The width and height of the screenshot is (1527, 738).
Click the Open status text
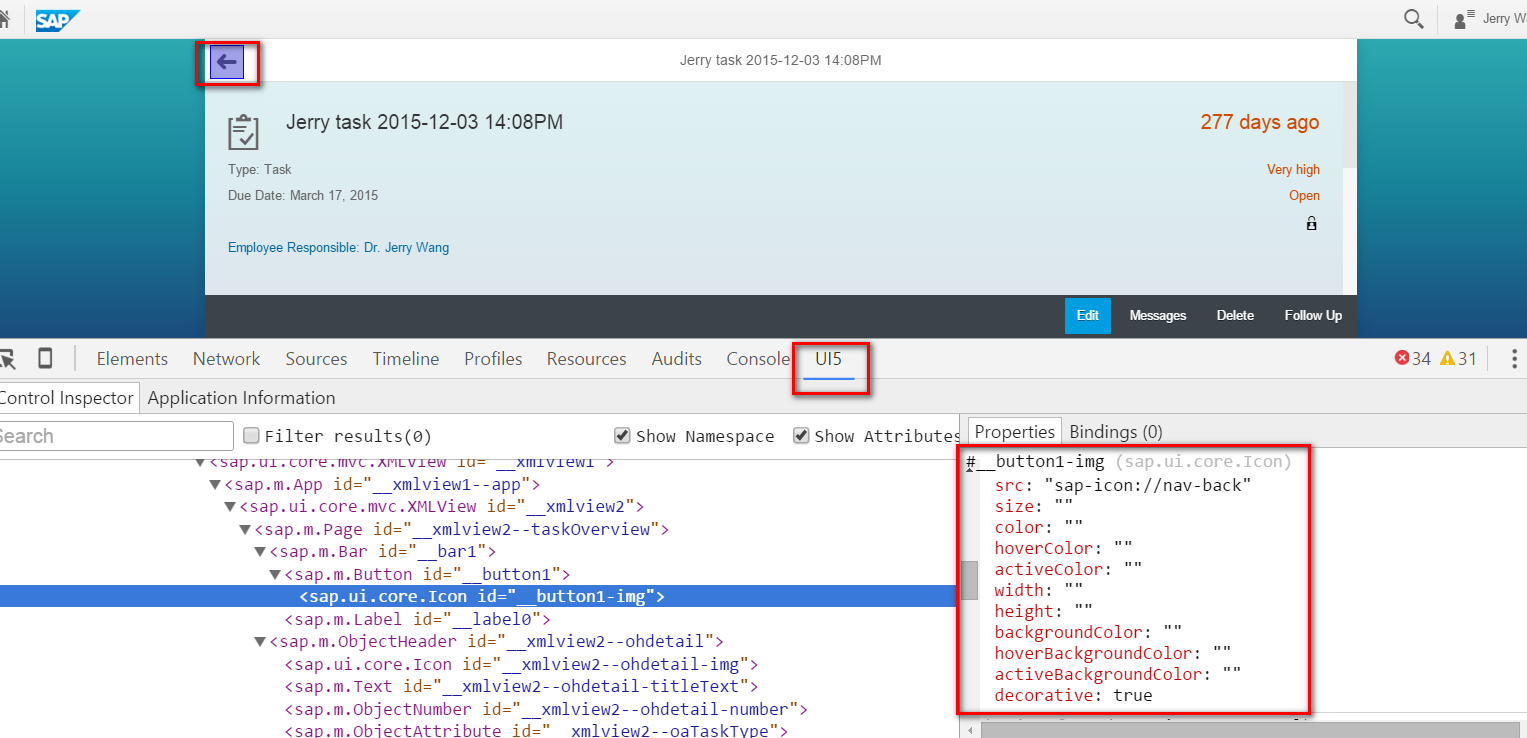pos(1304,195)
